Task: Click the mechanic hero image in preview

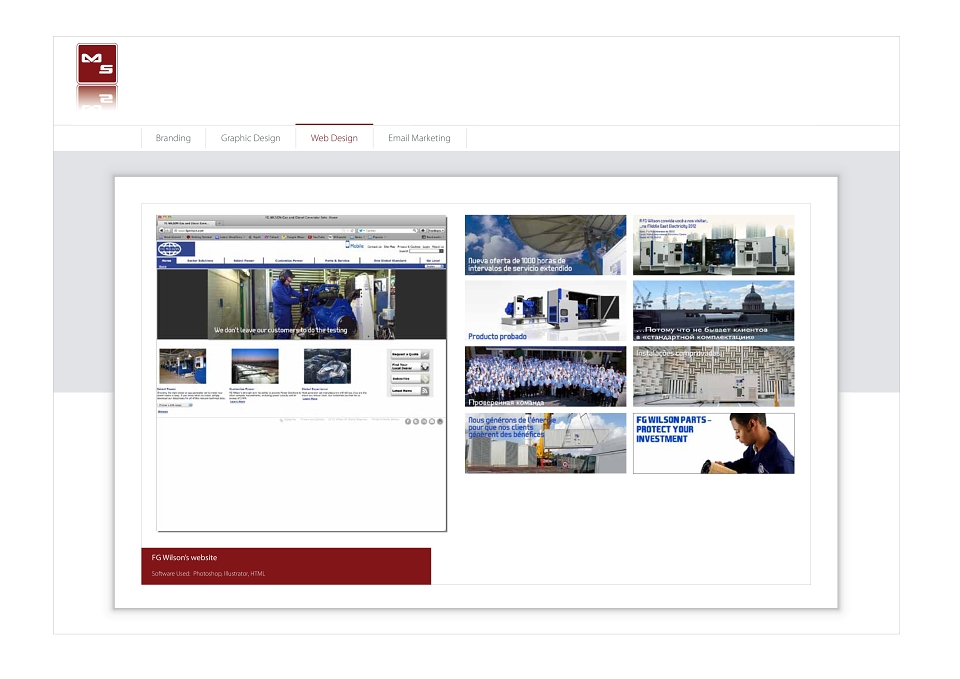Action: click(x=301, y=304)
